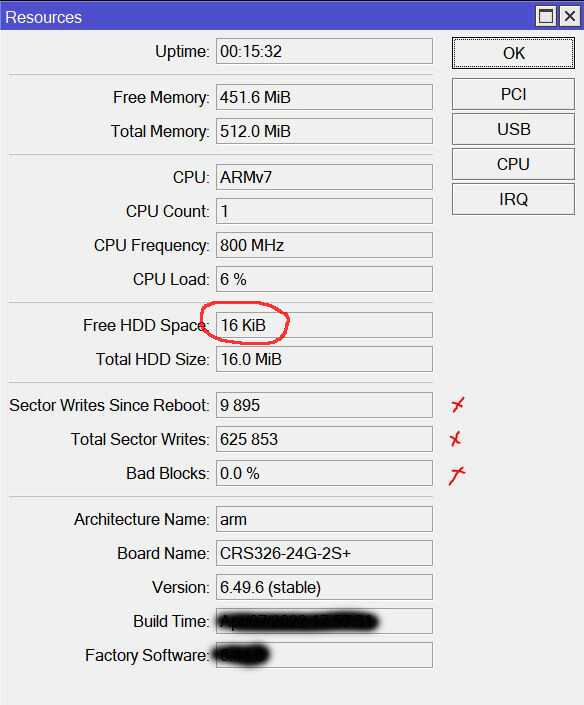Open the CPU details button
584x705 pixels.
[513, 164]
